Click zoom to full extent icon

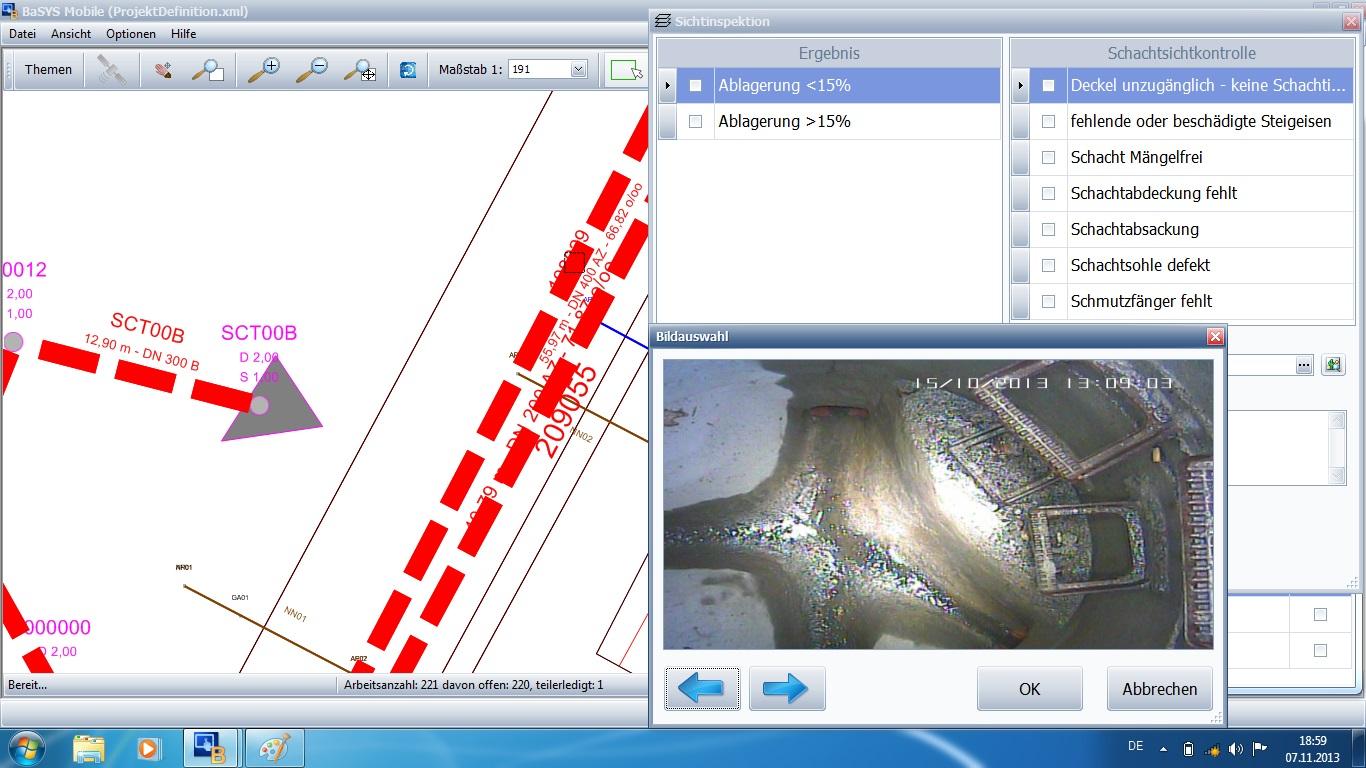click(359, 70)
